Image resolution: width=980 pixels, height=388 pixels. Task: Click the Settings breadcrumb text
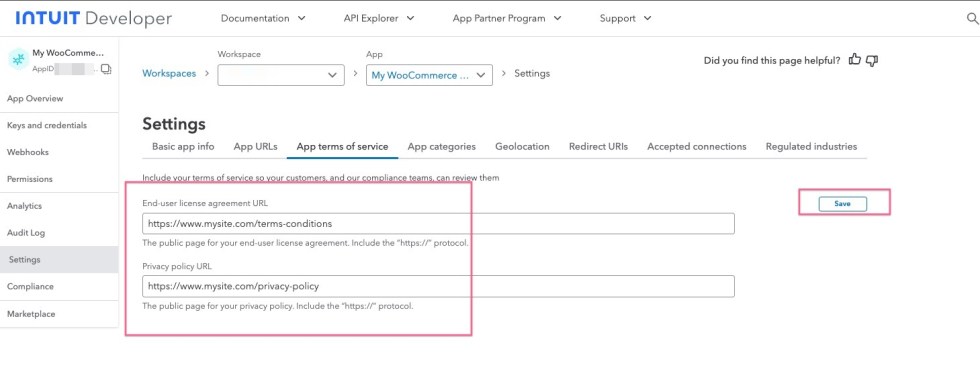[x=532, y=73]
